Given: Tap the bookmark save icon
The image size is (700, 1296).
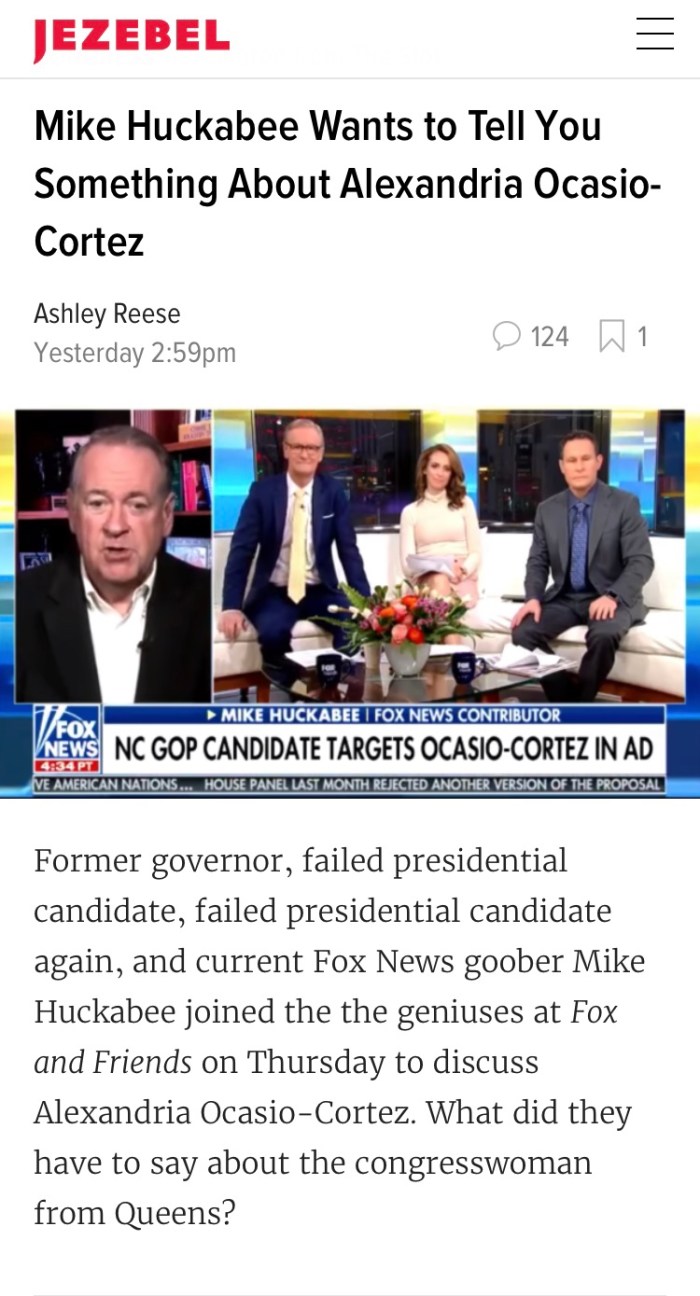Looking at the screenshot, I should tap(611, 337).
